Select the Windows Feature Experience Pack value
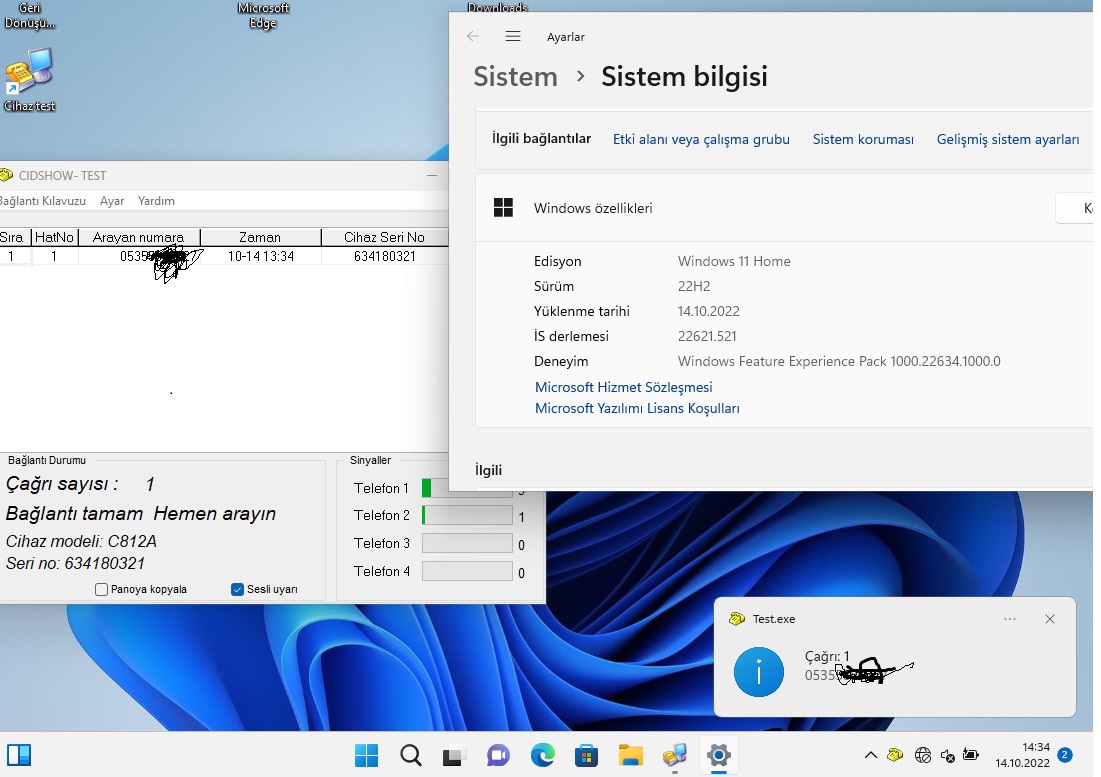 pyautogui.click(x=839, y=361)
